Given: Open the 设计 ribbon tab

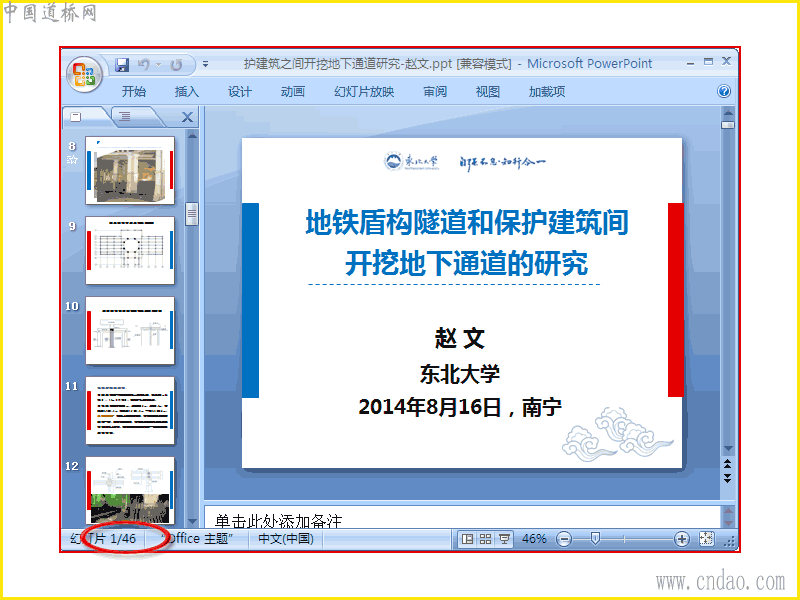Looking at the screenshot, I should [240, 92].
